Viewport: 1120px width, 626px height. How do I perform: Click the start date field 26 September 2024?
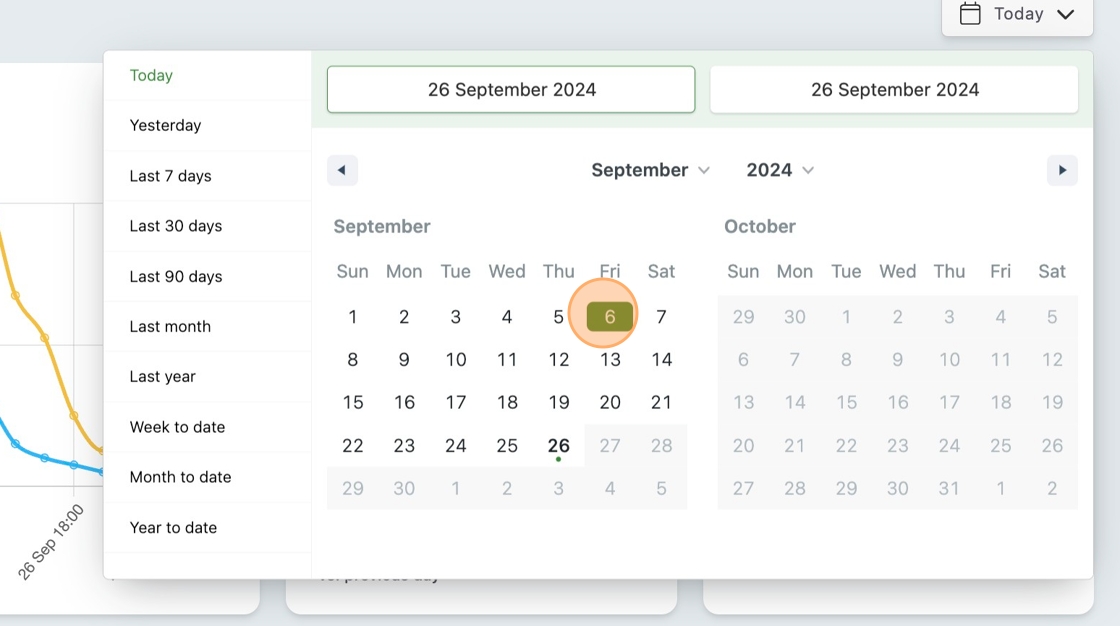[511, 89]
